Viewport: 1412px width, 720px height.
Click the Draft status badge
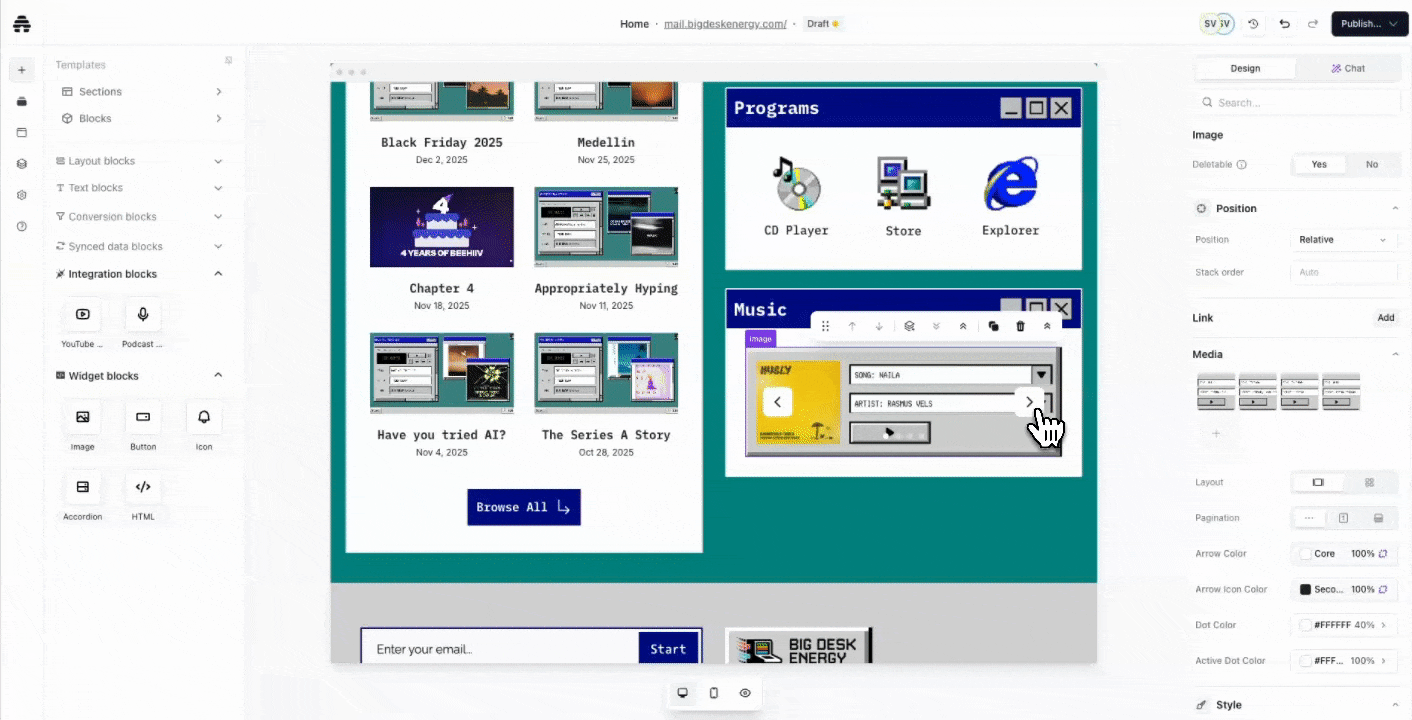[x=823, y=24]
